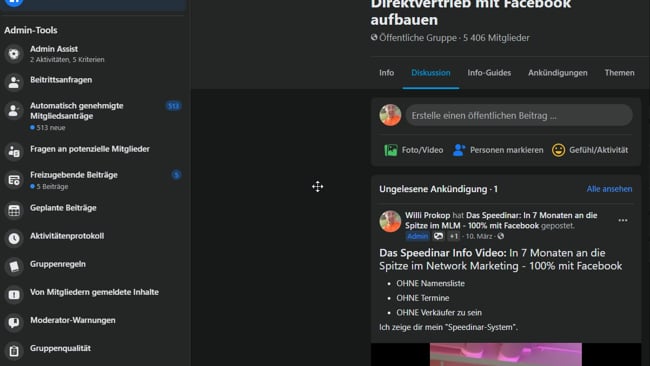Click Willi Prokop's name link
This screenshot has height=366, width=650.
point(427,216)
